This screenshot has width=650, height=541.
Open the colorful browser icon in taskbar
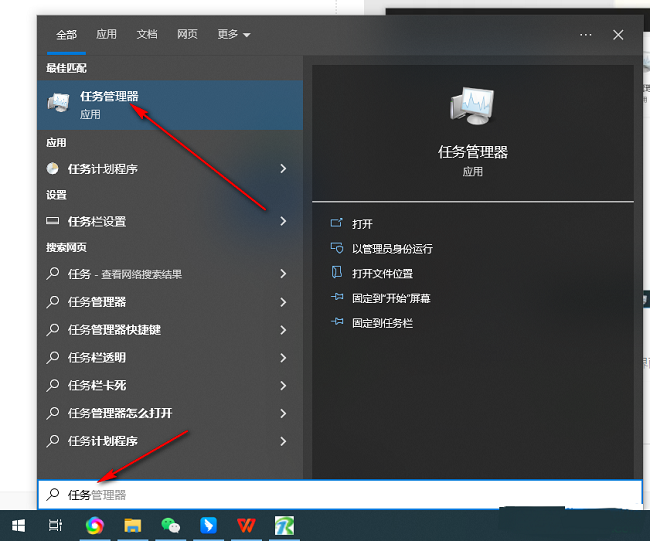click(x=95, y=526)
